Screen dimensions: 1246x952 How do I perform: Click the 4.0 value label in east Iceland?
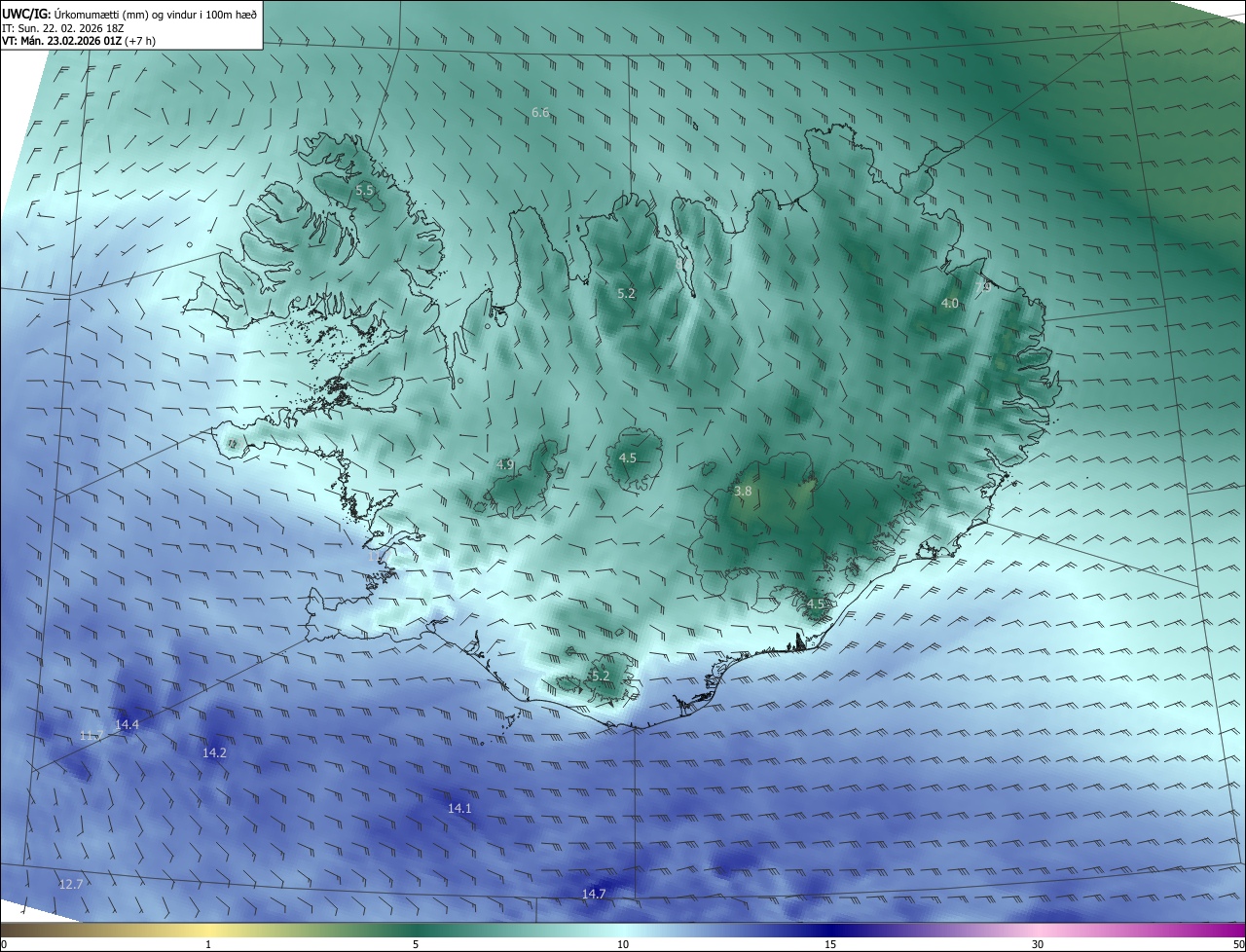(949, 304)
